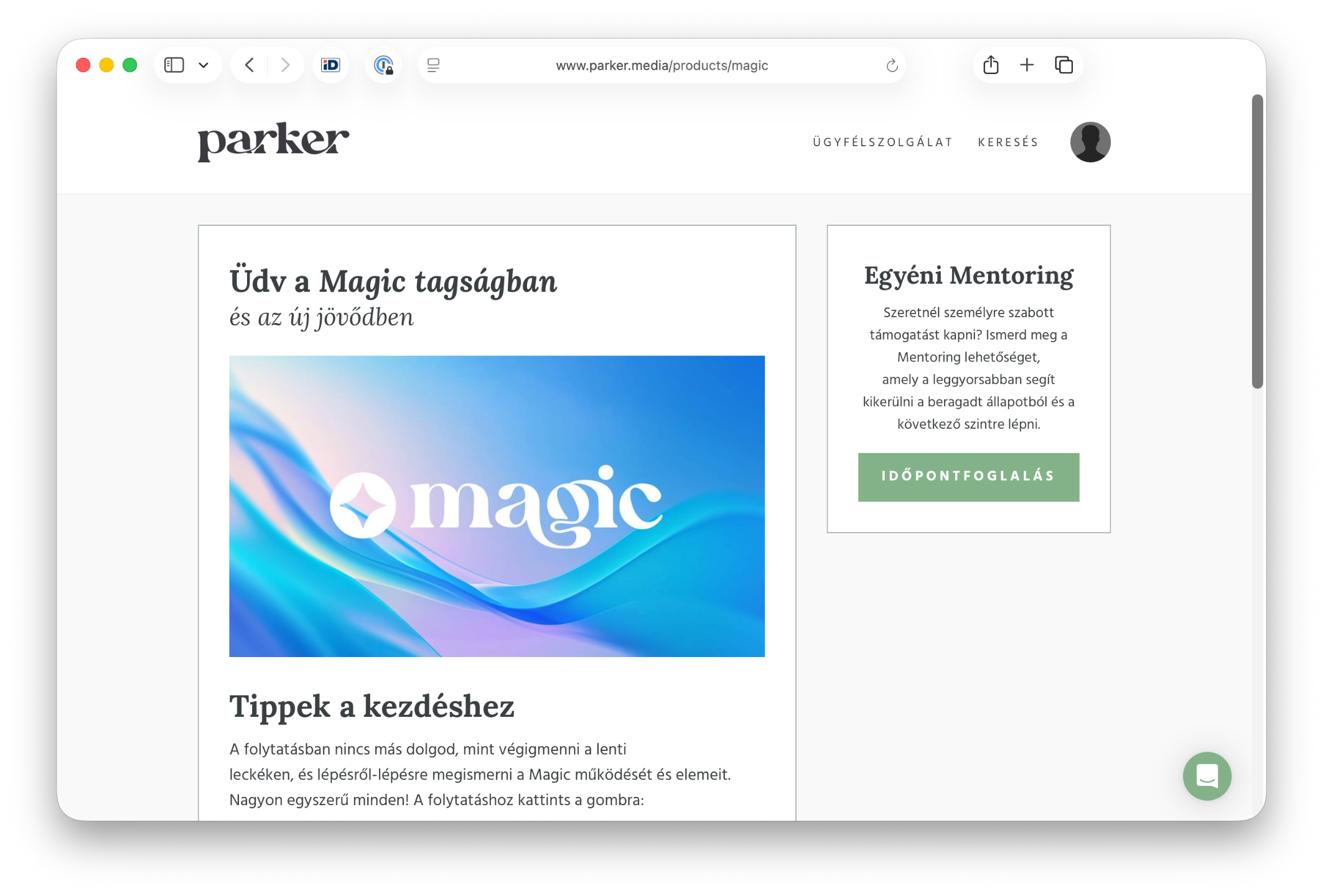The image size is (1323, 896).
Task: Click the magic banner image
Action: 497,506
